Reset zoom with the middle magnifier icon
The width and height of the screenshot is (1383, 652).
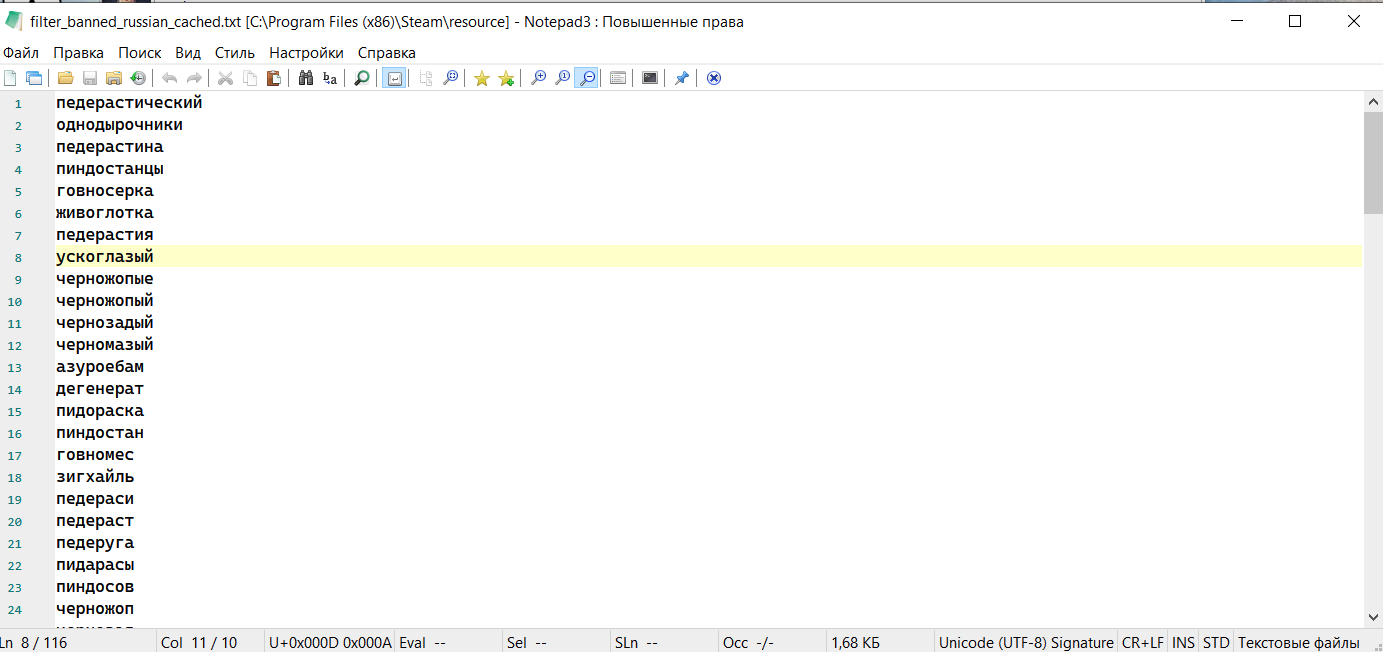pyautogui.click(x=562, y=78)
